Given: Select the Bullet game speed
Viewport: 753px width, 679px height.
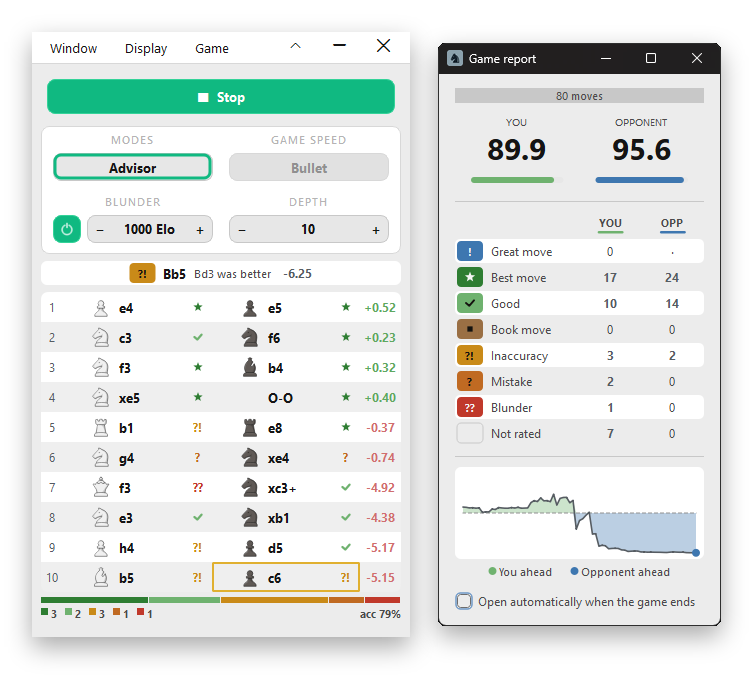Looking at the screenshot, I should (x=309, y=168).
